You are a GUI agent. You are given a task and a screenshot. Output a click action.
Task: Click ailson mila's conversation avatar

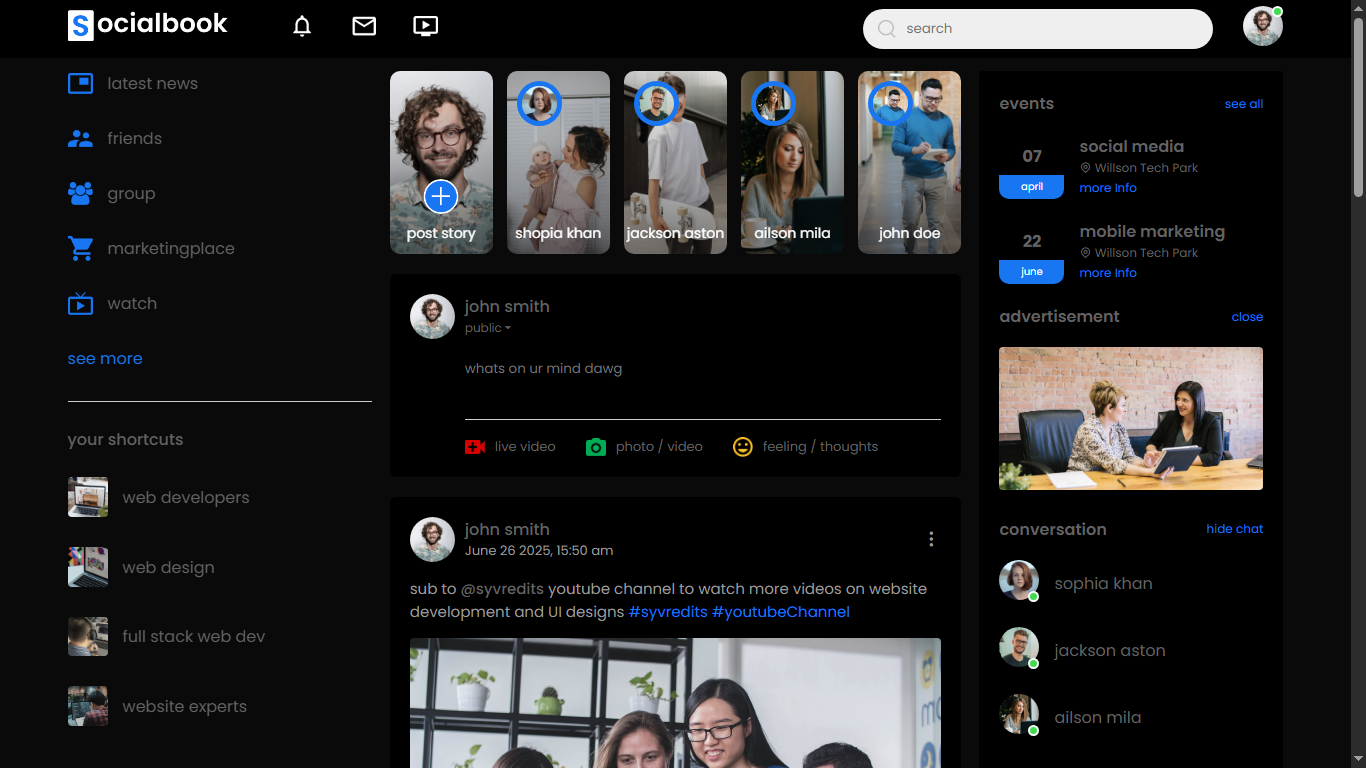(x=1019, y=714)
